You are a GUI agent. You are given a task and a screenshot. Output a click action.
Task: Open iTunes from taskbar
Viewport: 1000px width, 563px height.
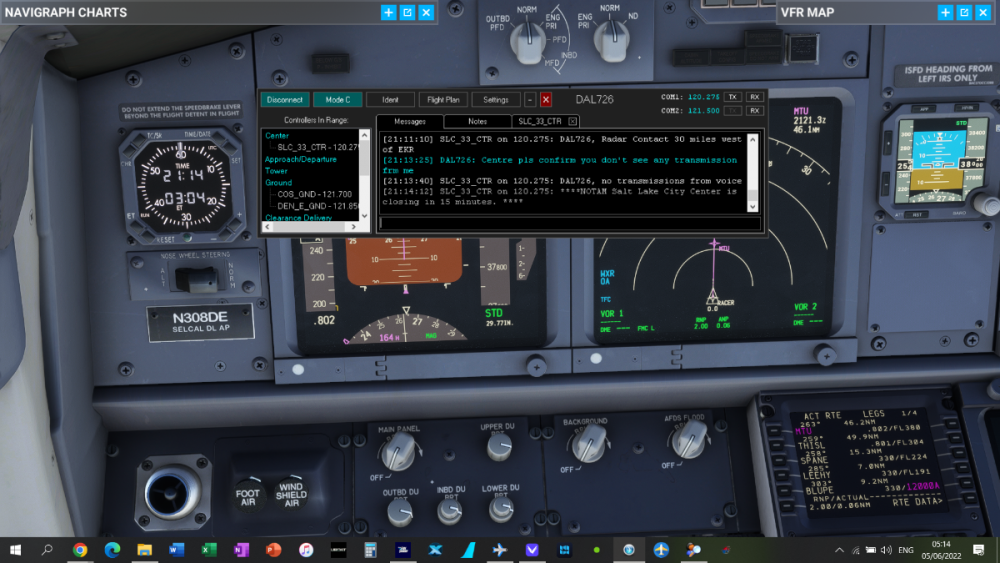point(305,550)
